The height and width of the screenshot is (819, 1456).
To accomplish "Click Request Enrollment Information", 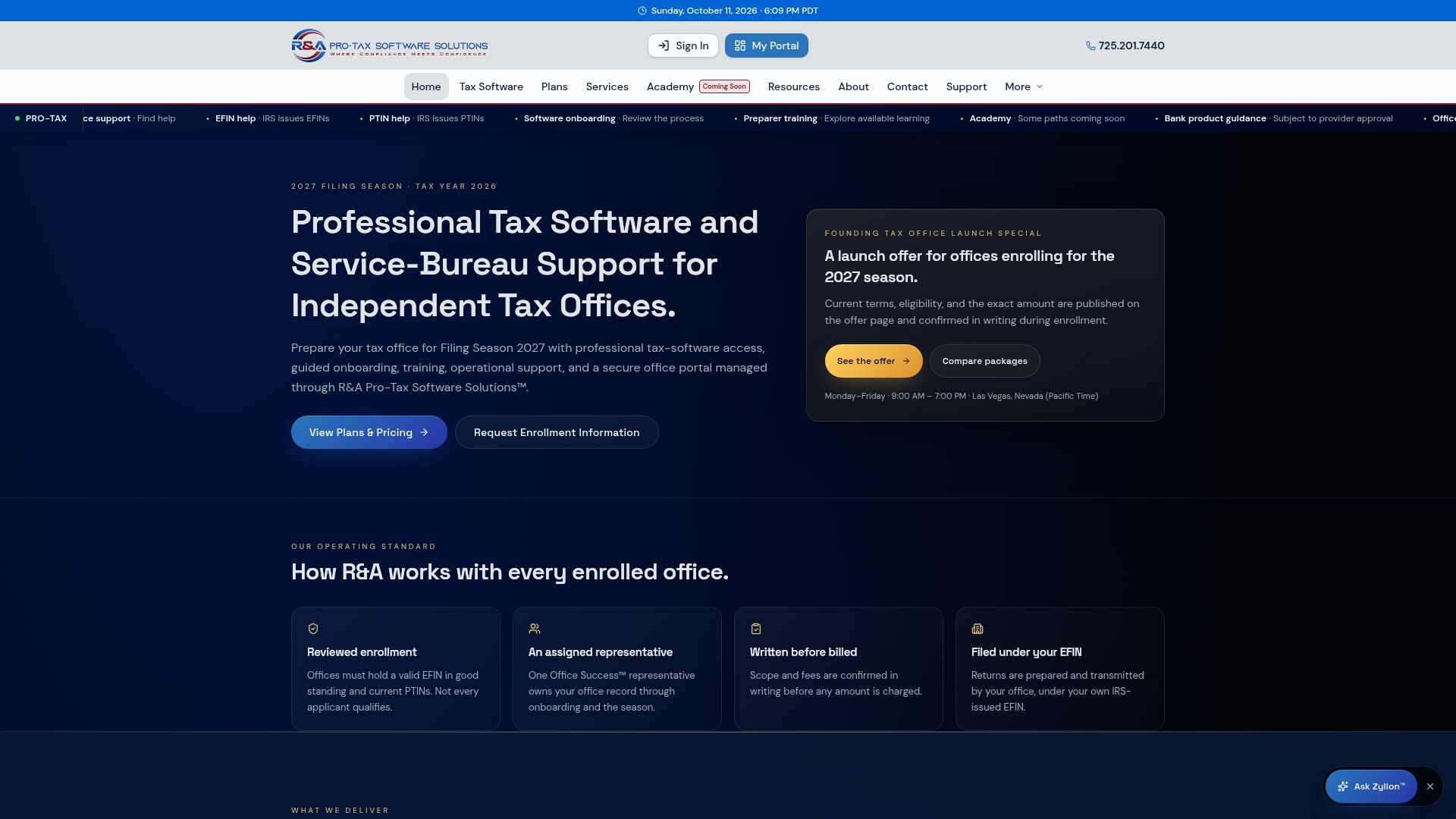I will [x=557, y=432].
